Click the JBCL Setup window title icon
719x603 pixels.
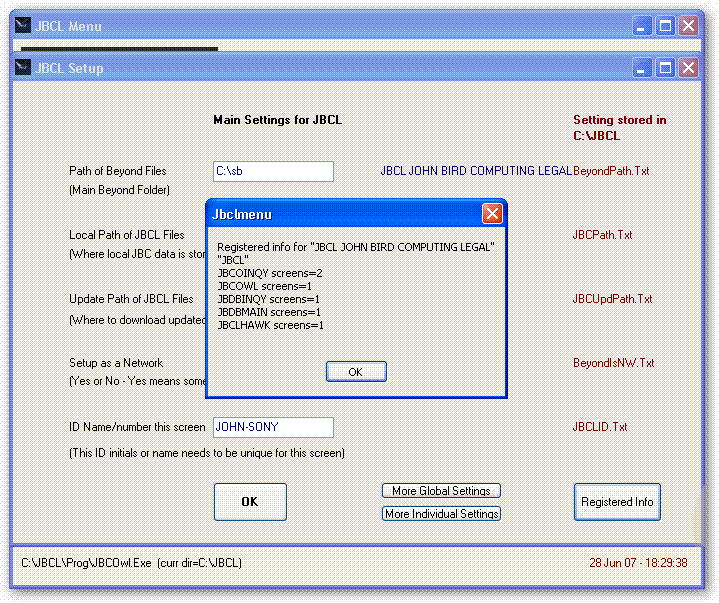(23, 67)
